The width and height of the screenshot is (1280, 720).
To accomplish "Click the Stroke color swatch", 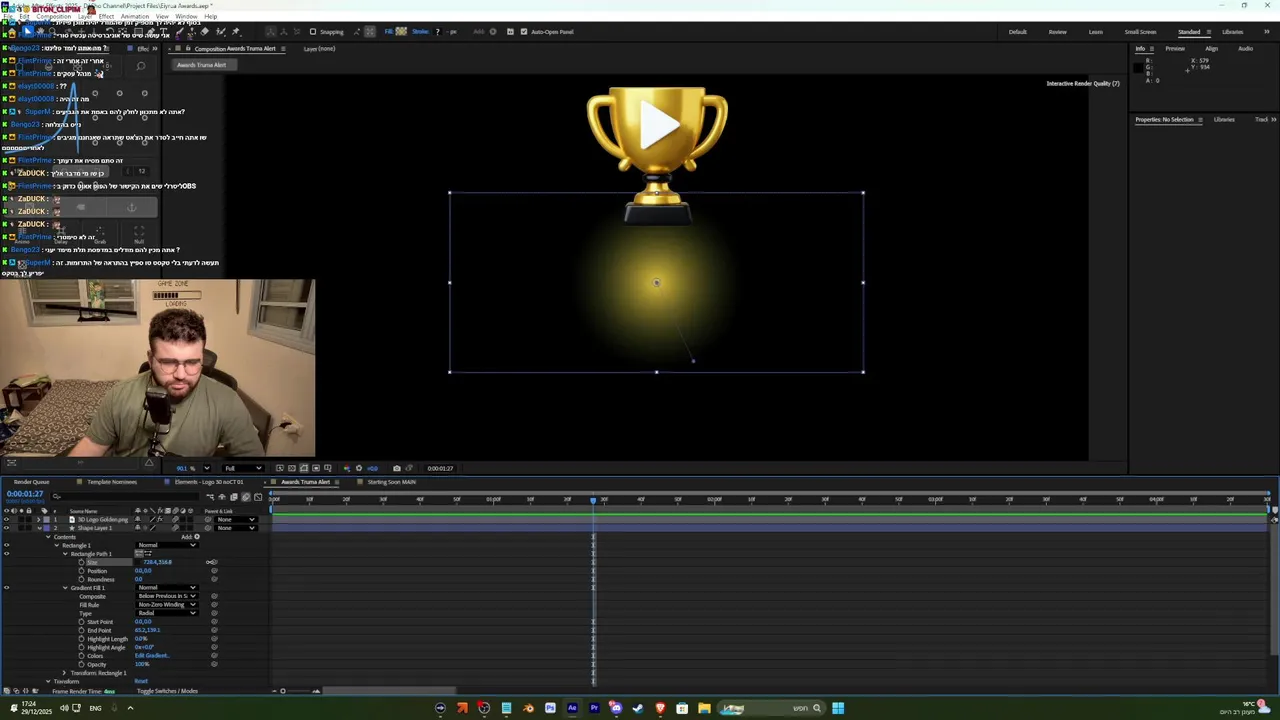I will tap(438, 31).
